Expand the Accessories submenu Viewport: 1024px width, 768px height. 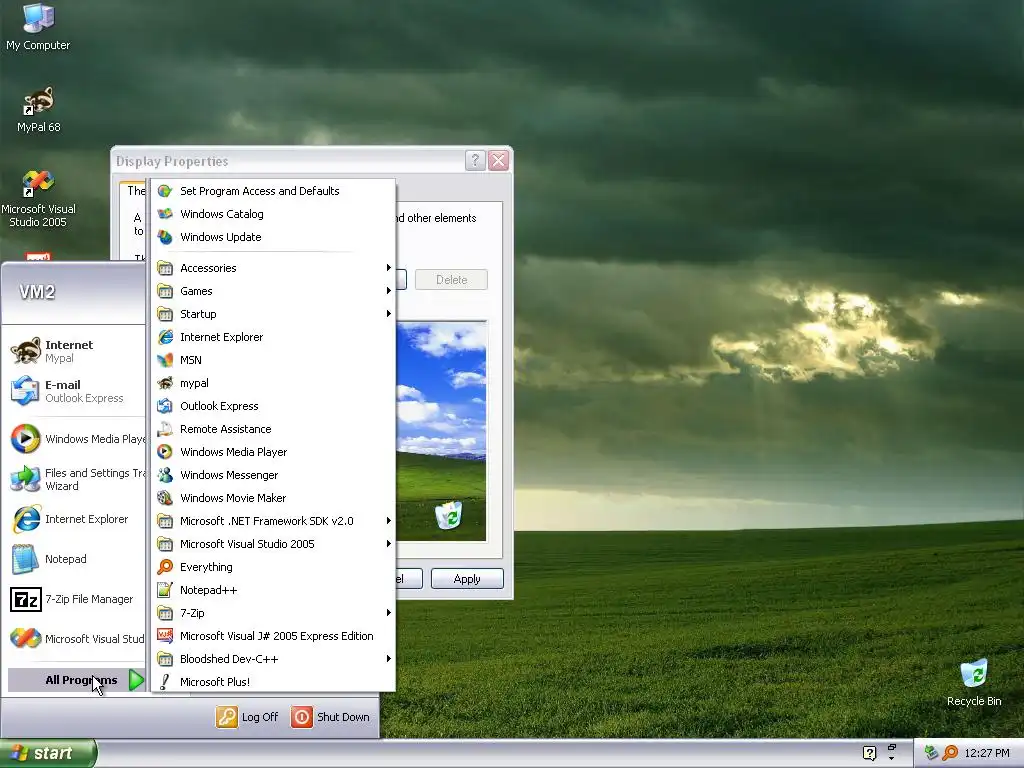coord(273,268)
